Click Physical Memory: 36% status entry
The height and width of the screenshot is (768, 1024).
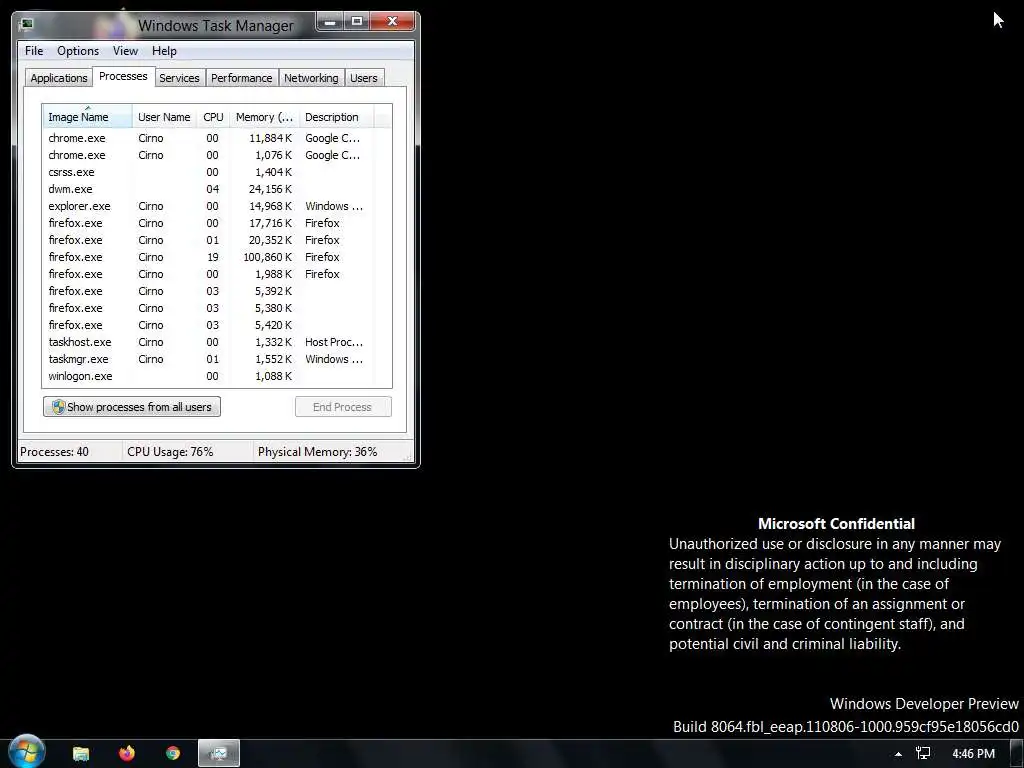(317, 452)
